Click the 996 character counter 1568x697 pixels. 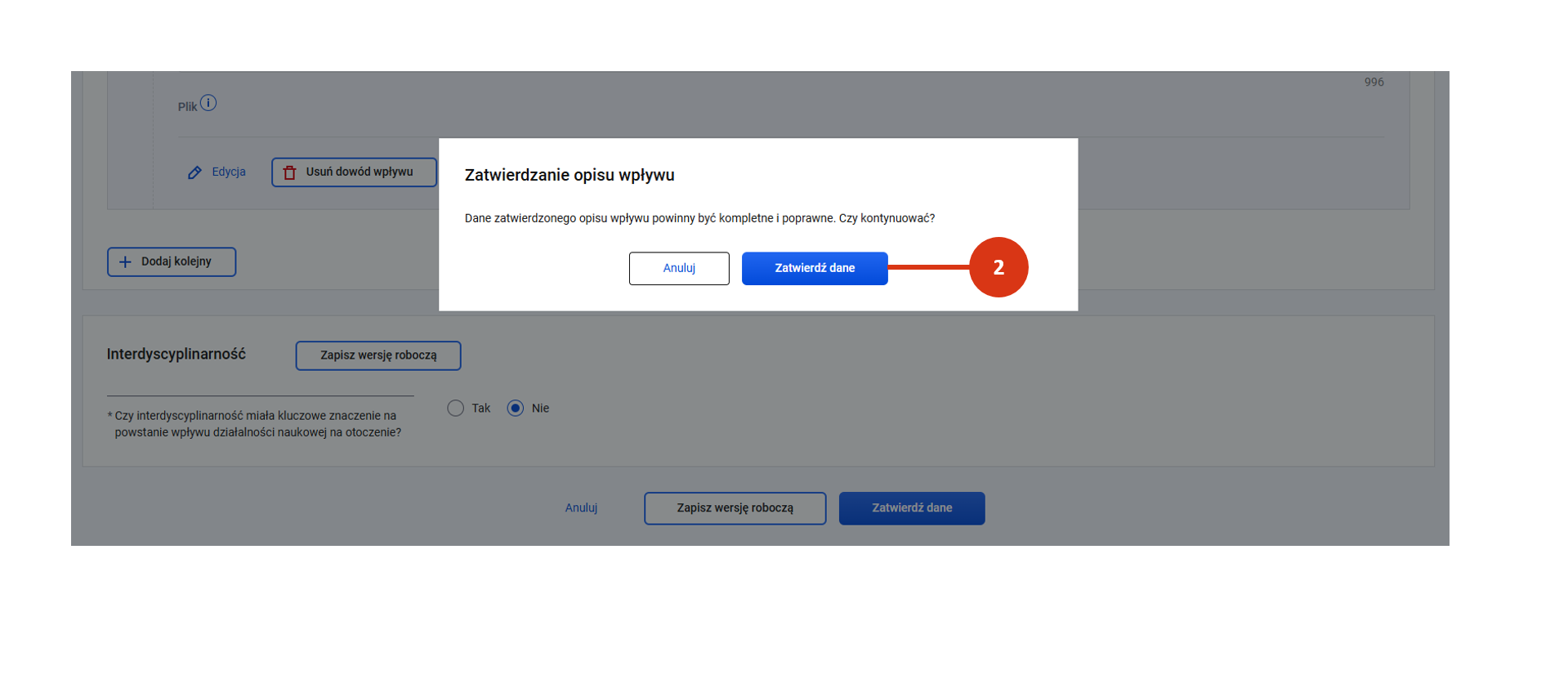point(1374,83)
